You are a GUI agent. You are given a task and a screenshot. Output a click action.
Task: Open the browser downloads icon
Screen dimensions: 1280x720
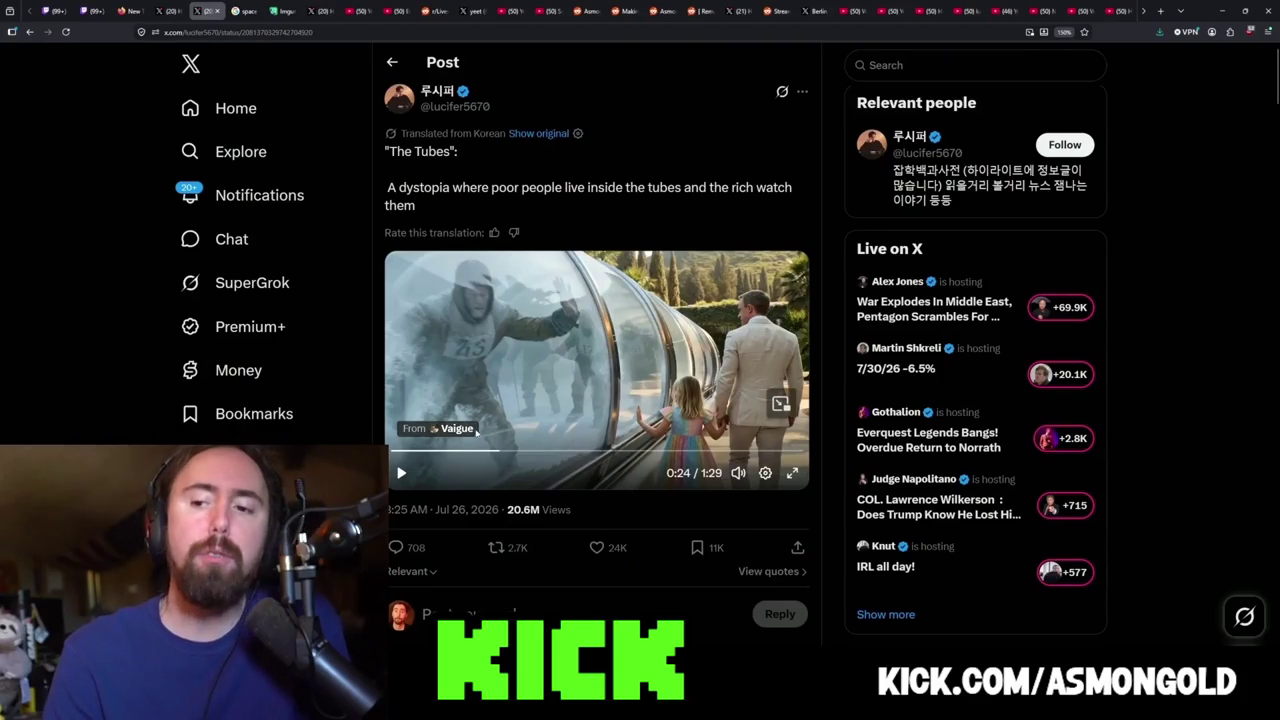[1159, 32]
